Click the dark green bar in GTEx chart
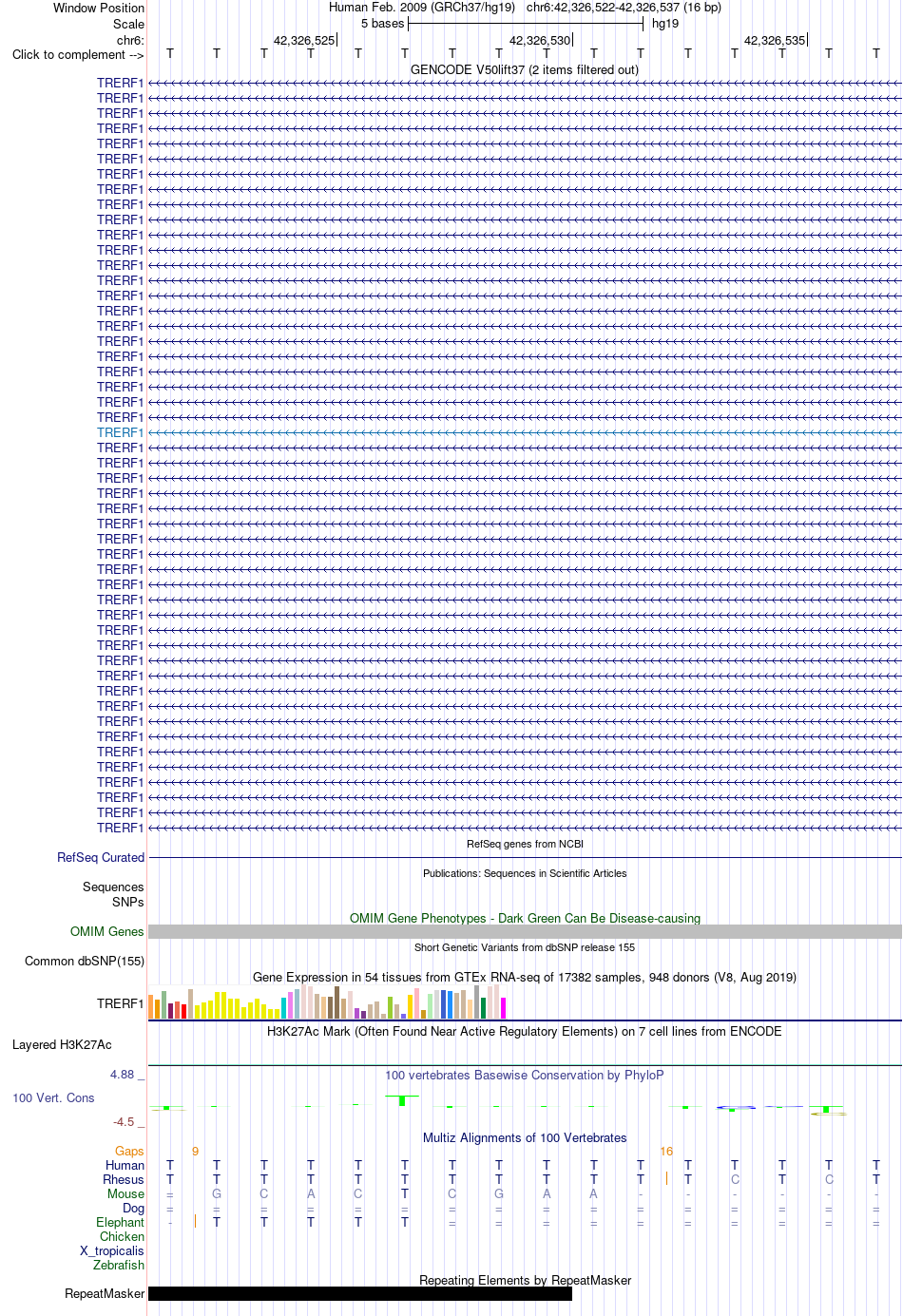This screenshot has width=903, height=1316. click(484, 1008)
